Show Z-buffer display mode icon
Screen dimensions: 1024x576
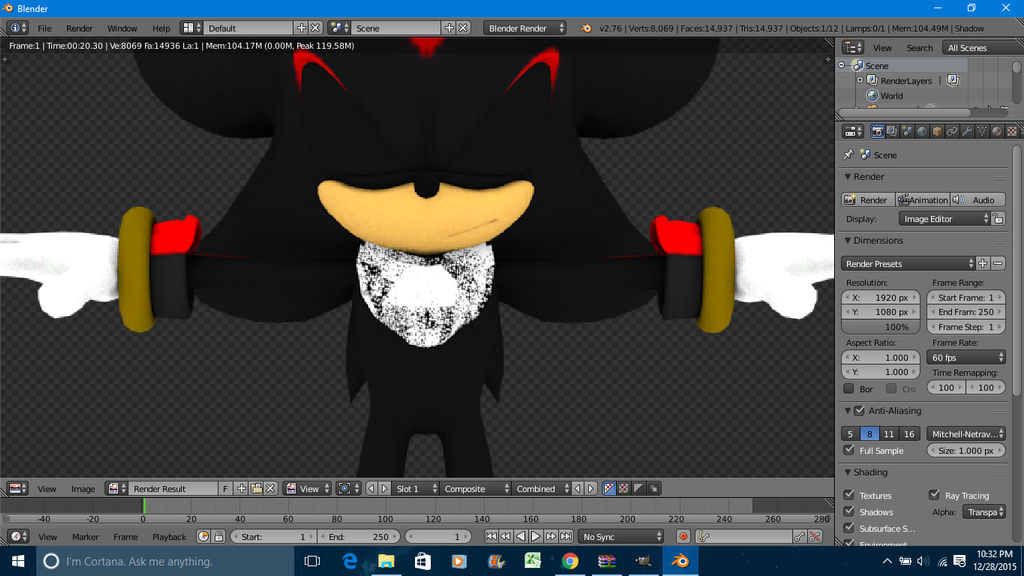[x=654, y=488]
